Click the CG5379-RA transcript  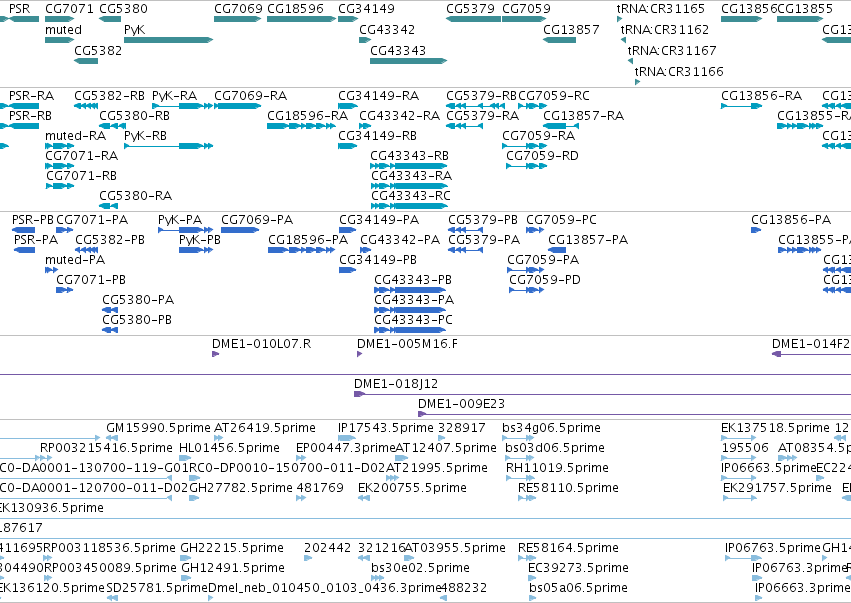(464, 126)
